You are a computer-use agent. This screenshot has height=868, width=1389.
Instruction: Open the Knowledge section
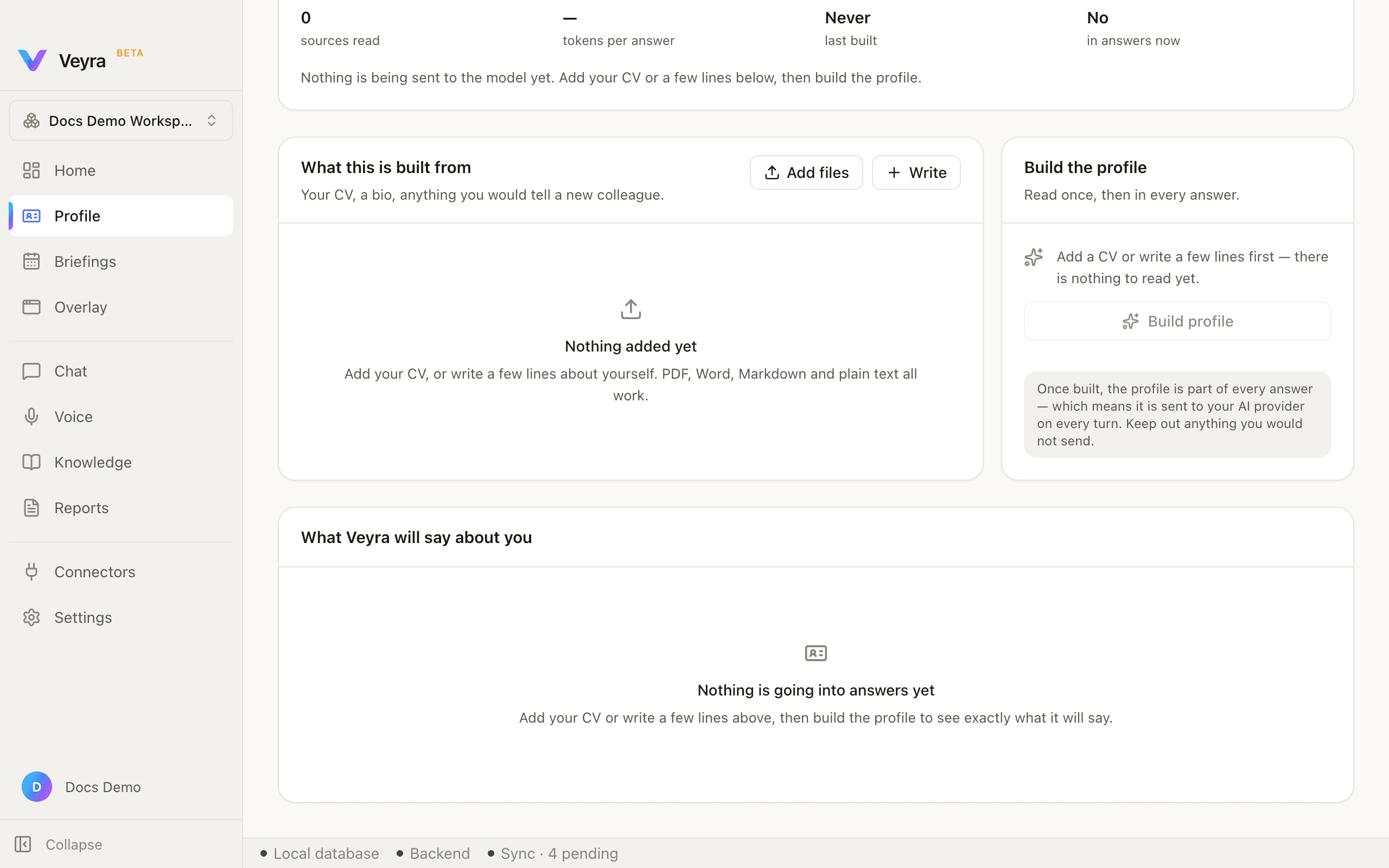click(x=121, y=462)
